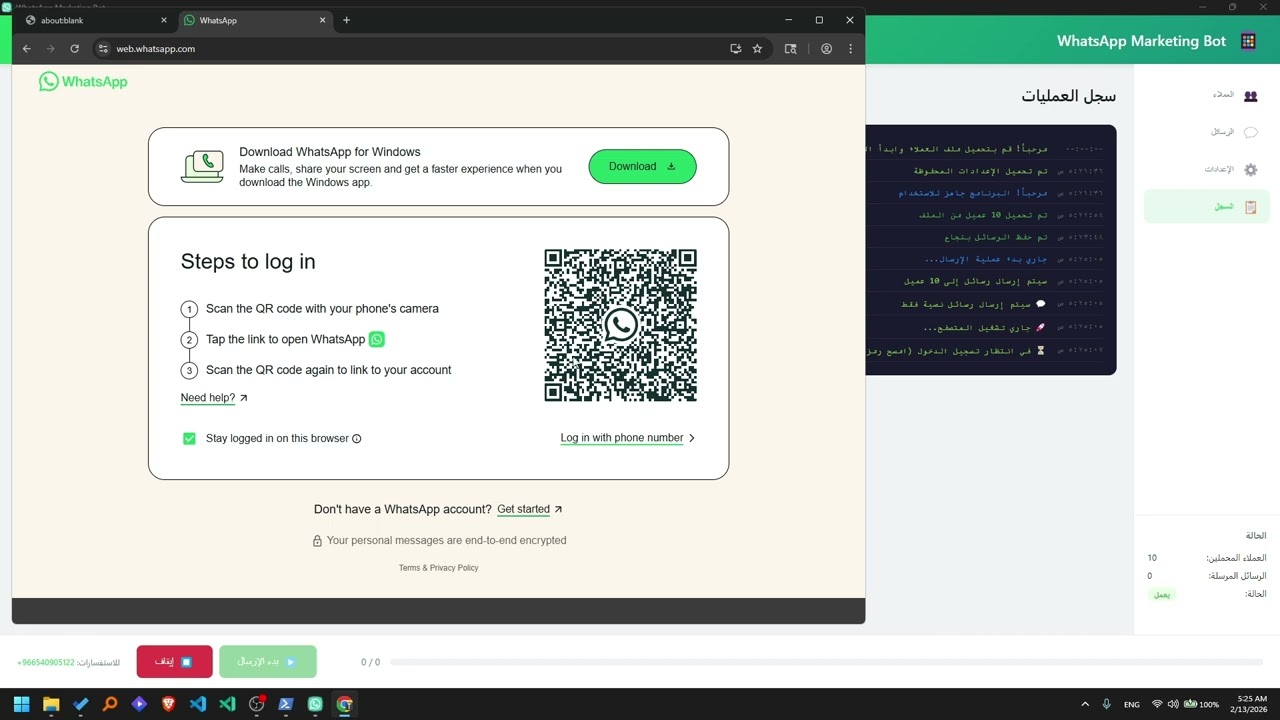The width and height of the screenshot is (1280, 720).
Task: Open the Privacy Policy link
Action: click(454, 568)
